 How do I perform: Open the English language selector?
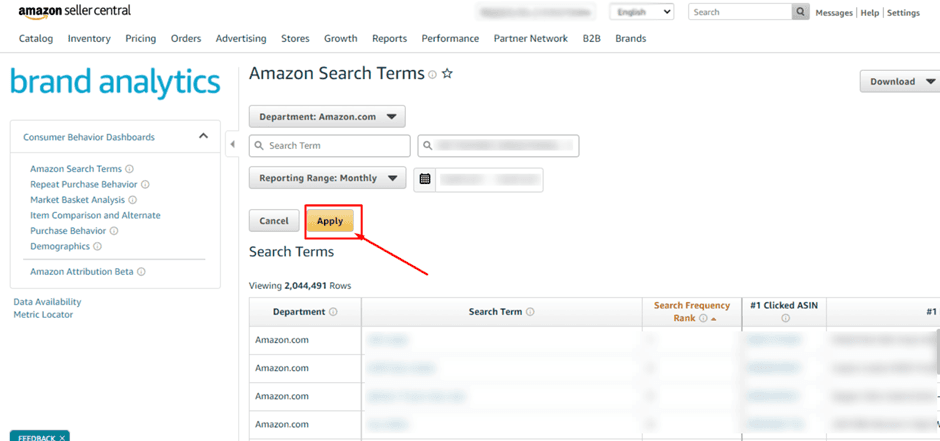641,12
